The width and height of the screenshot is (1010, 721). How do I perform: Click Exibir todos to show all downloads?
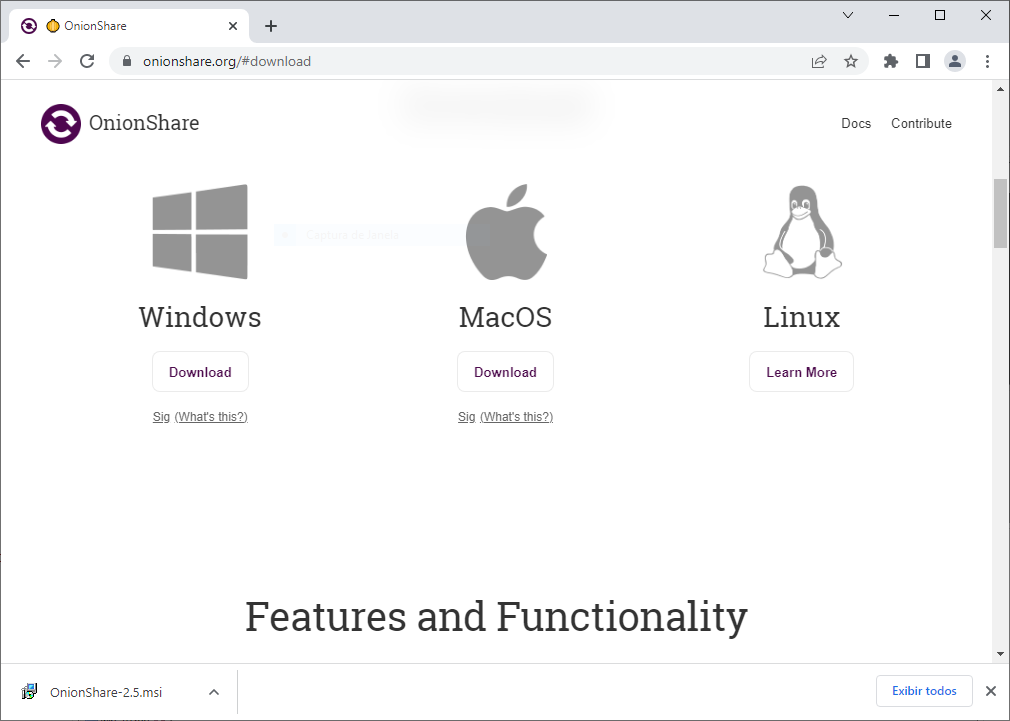(x=924, y=691)
